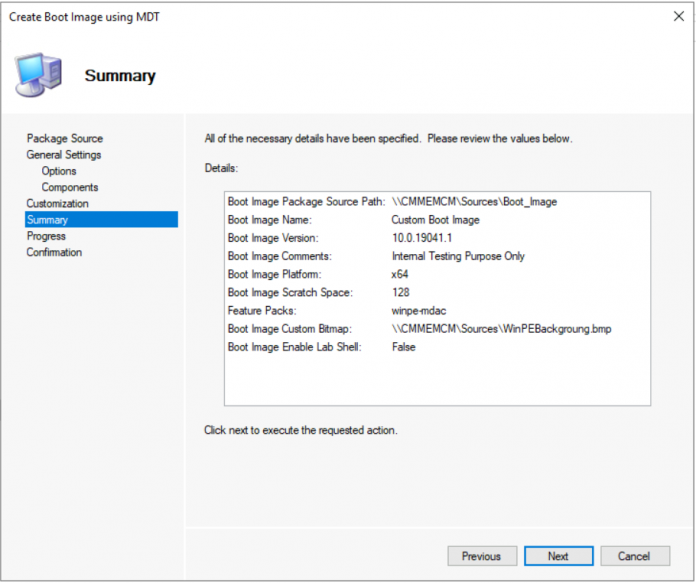Click the Enable Lab Shell False row
The width and height of the screenshot is (696, 583).
[403, 347]
